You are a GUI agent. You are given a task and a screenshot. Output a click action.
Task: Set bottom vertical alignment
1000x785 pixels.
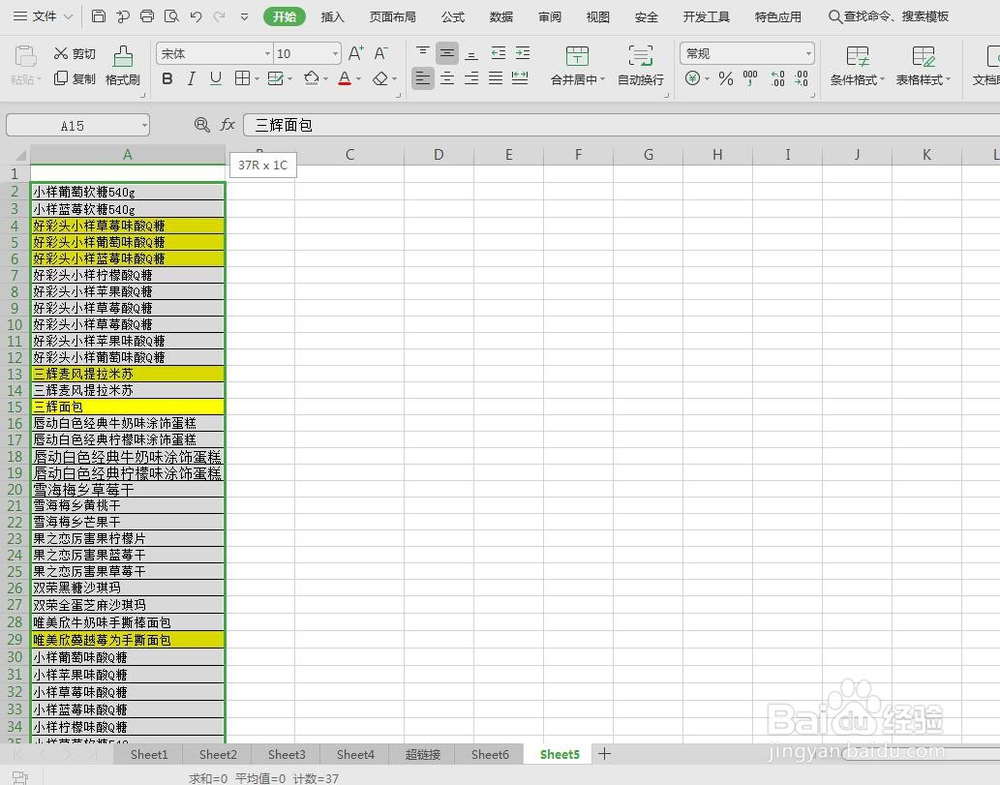click(471, 53)
